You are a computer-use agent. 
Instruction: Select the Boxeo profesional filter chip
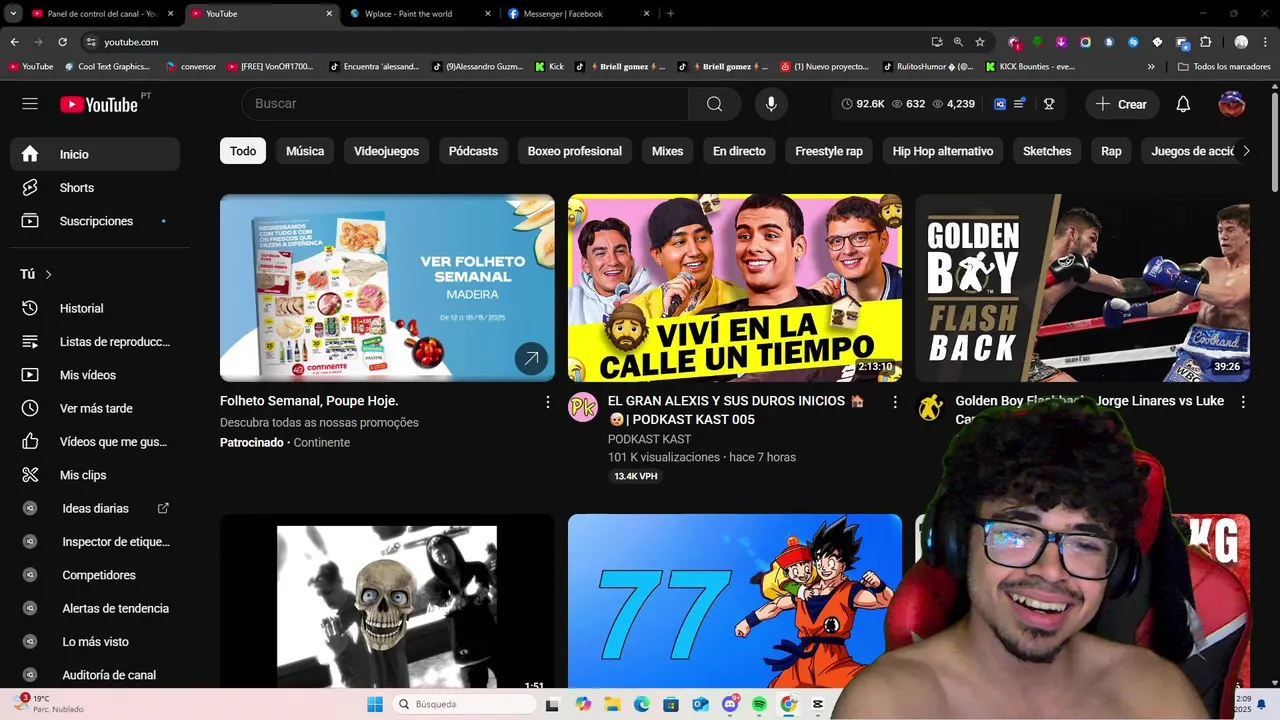coord(574,151)
